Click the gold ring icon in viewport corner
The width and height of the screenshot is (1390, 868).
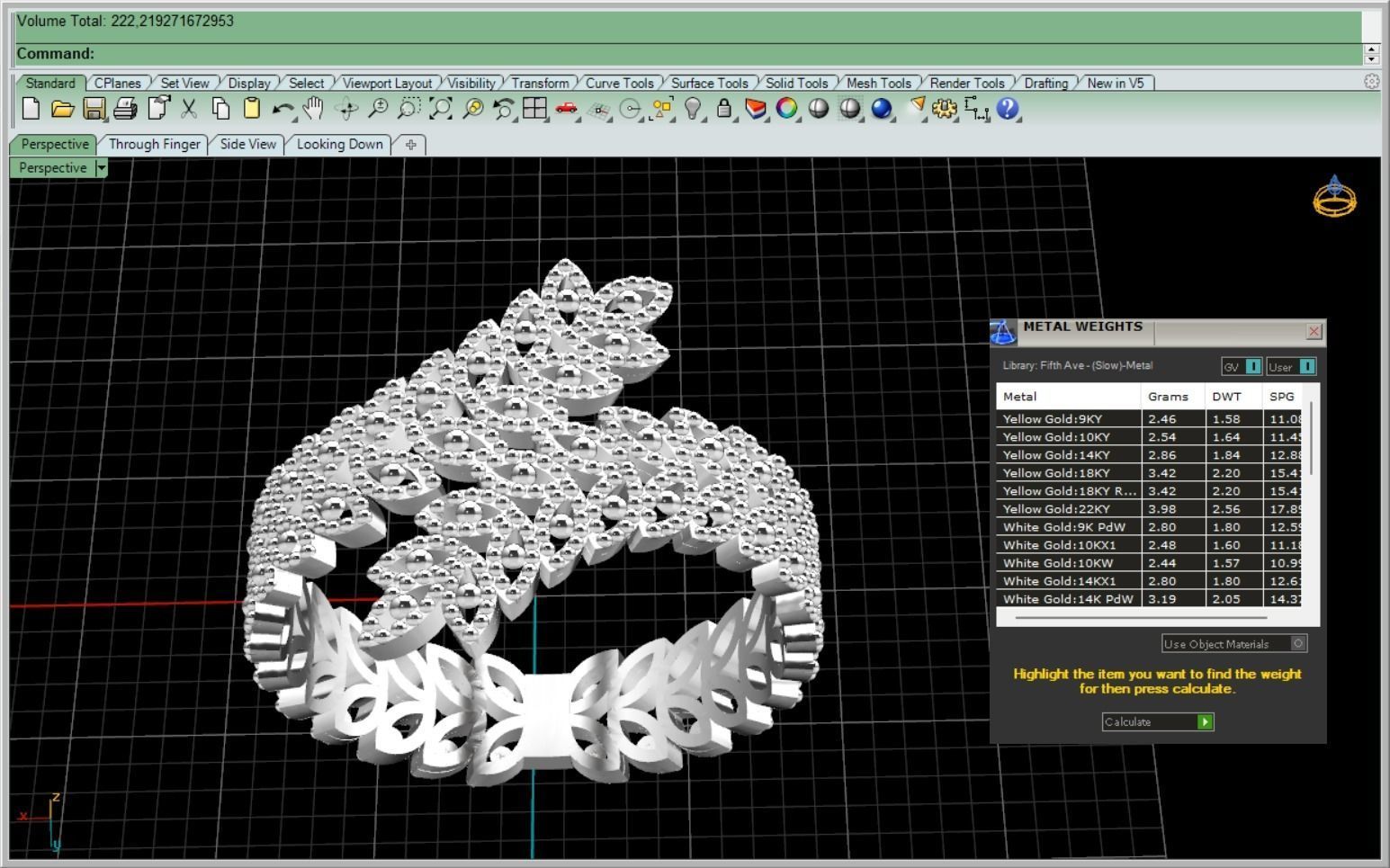pos(1334,196)
